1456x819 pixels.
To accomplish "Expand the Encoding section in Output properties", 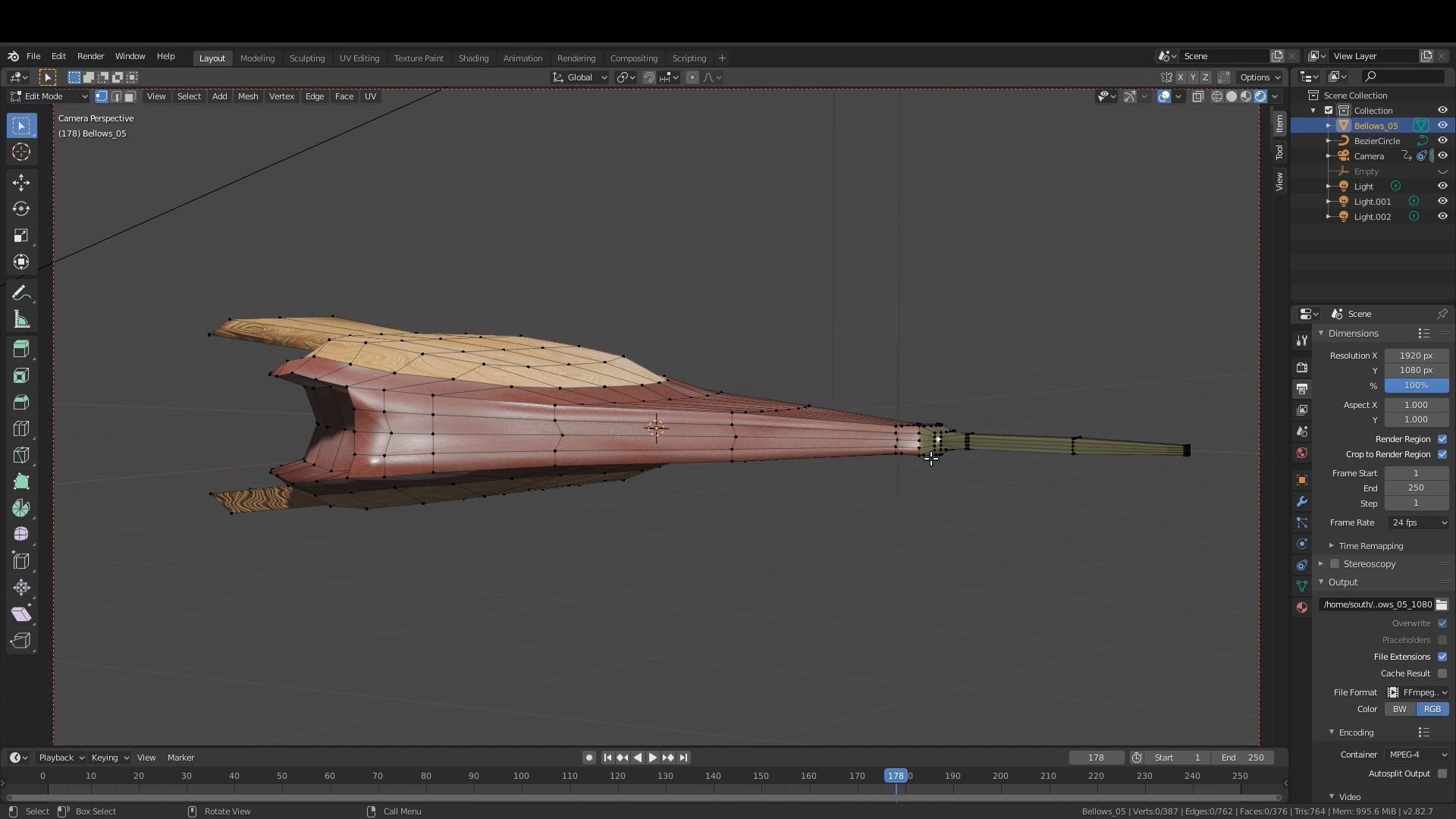I will tap(1354, 732).
